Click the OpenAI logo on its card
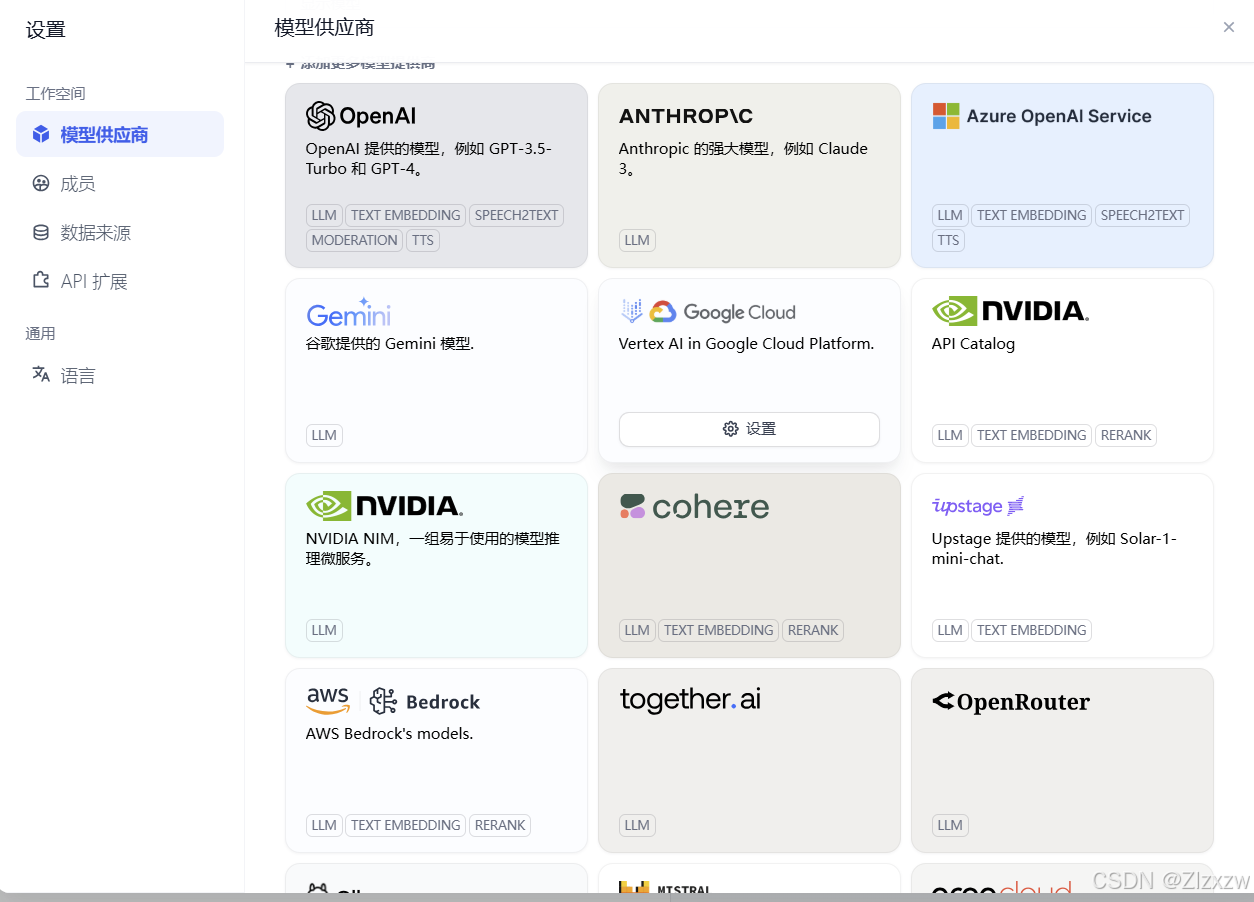 [x=361, y=116]
